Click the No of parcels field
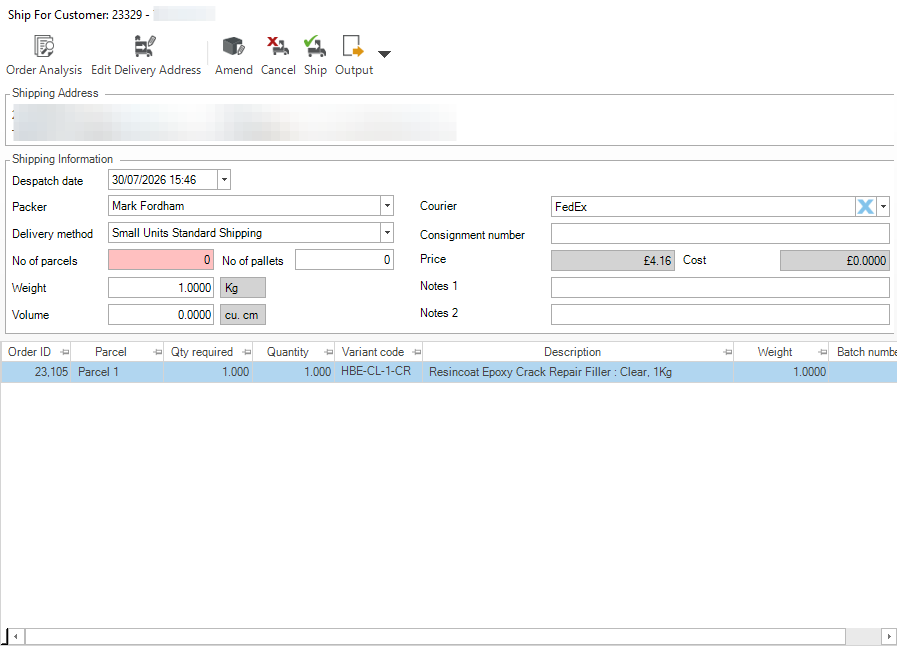This screenshot has width=897, height=646. pos(161,260)
